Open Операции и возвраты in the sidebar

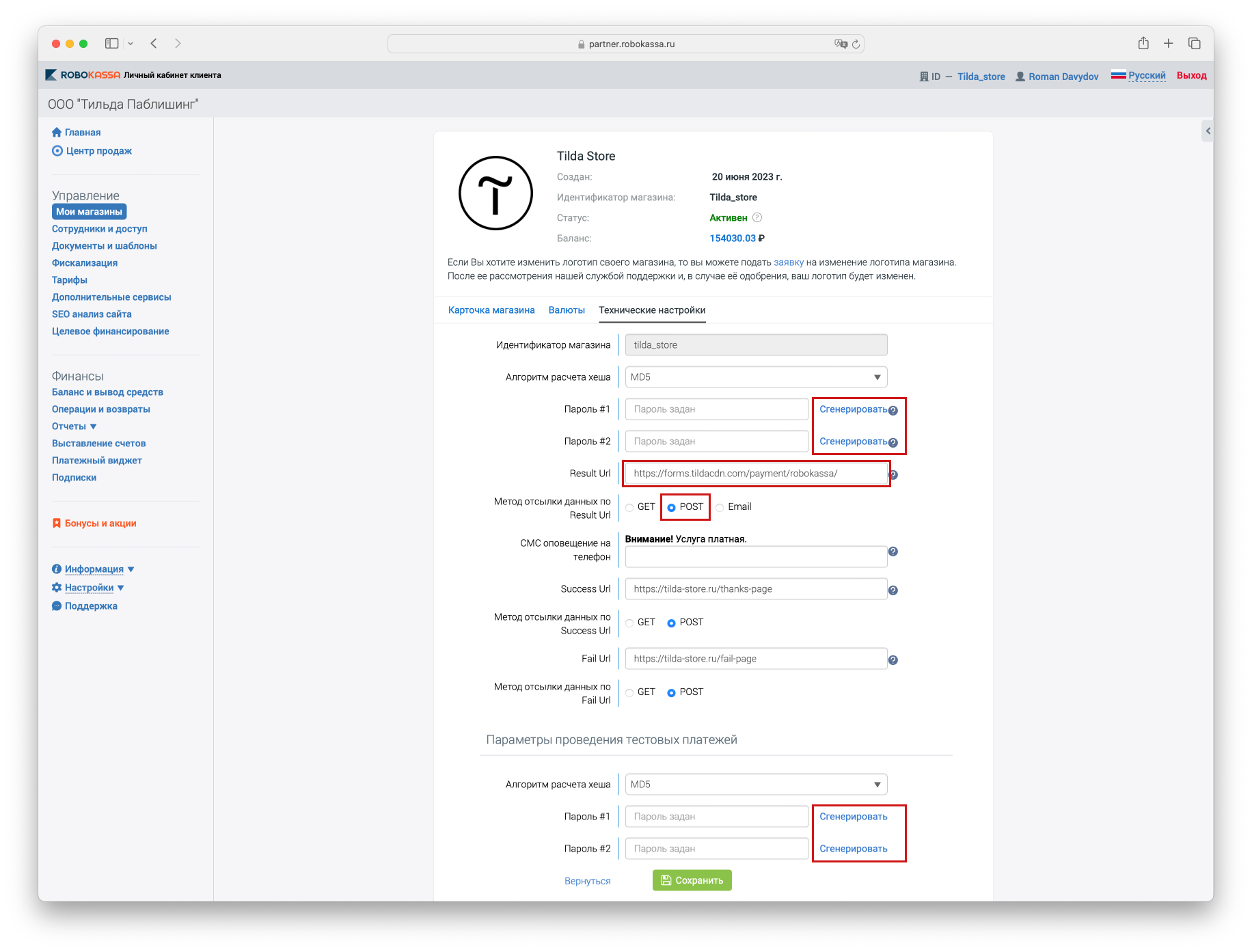101,409
